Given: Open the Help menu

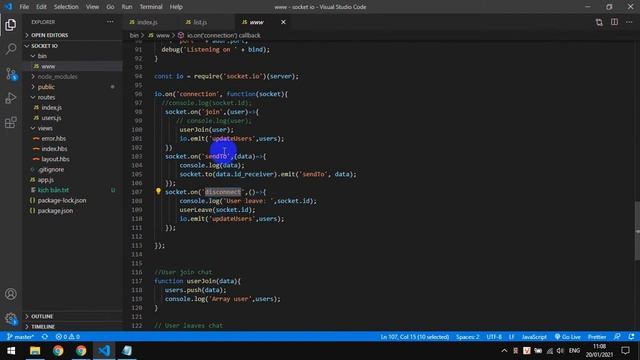Looking at the screenshot, I should (x=176, y=7).
